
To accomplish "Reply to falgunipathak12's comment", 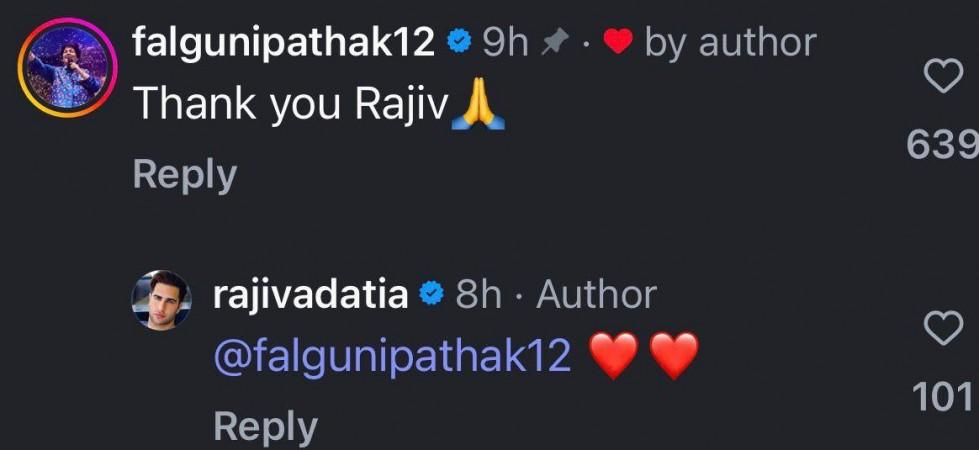I will click(185, 174).
